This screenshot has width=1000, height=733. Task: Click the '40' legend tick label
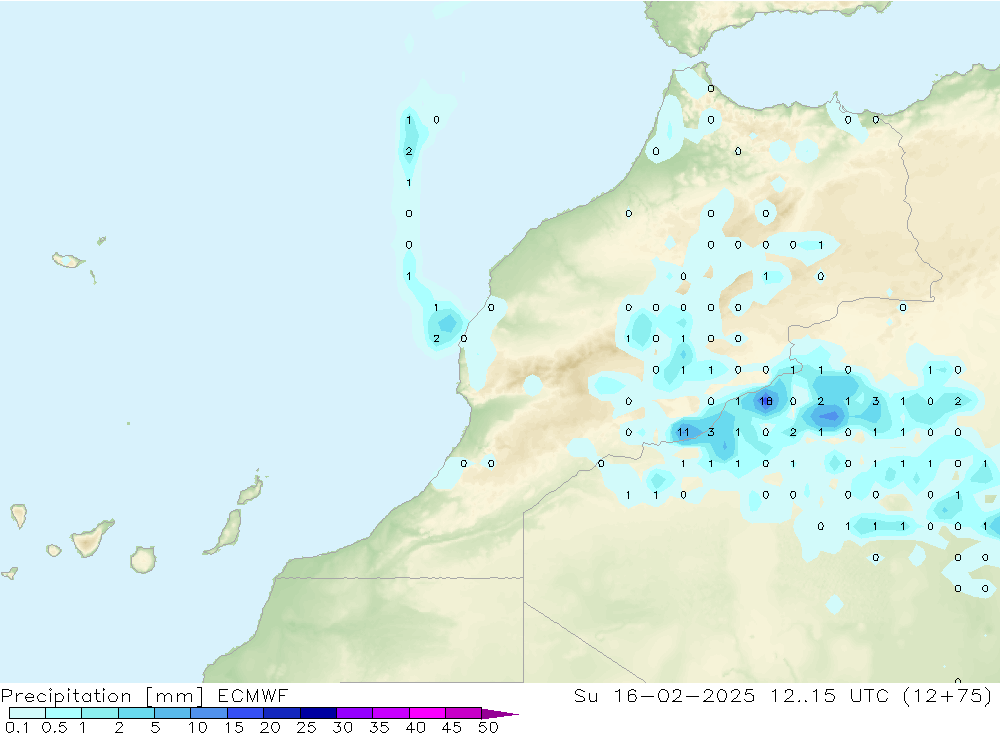(x=416, y=727)
